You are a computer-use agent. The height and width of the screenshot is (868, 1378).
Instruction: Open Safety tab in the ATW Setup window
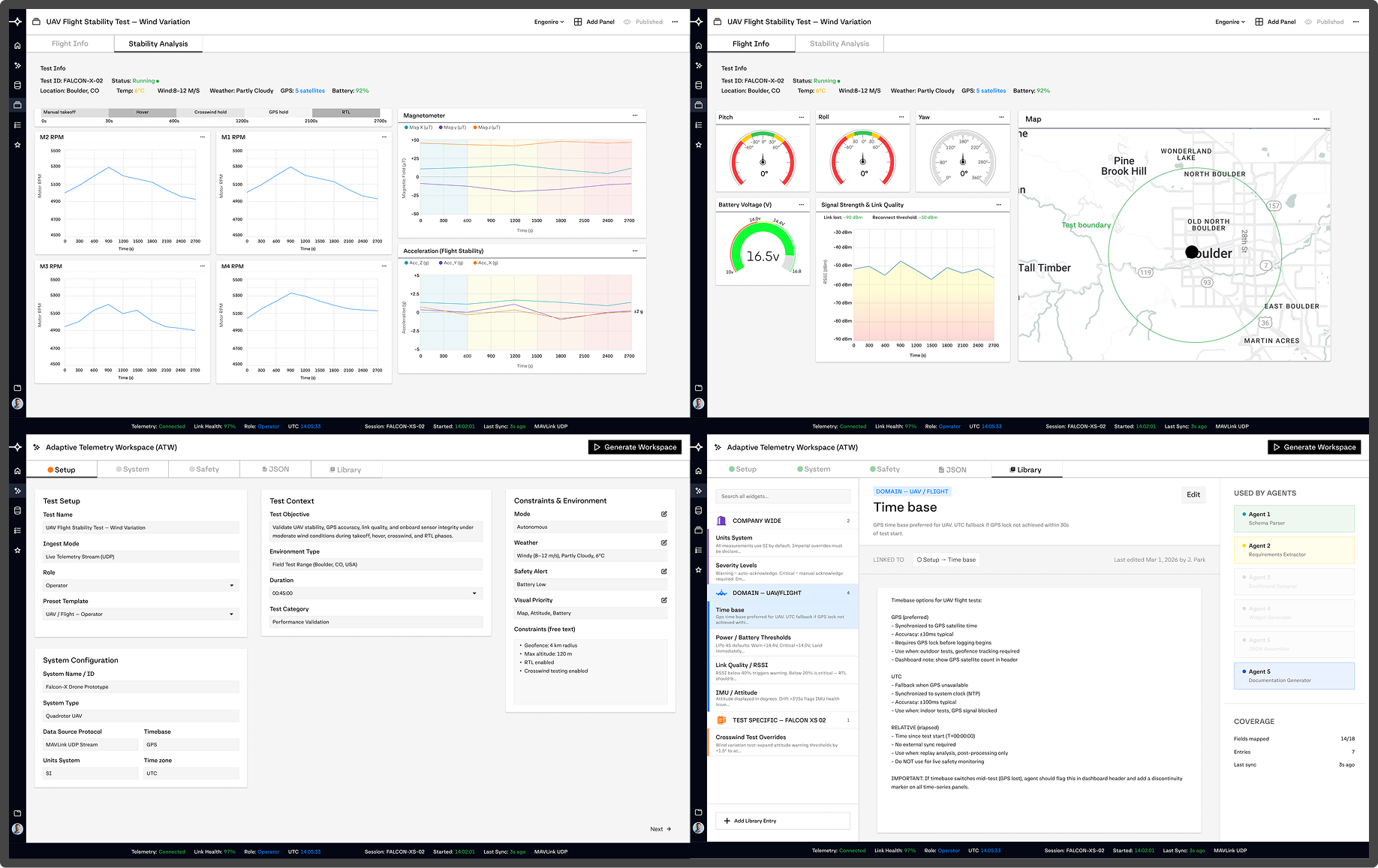pos(204,470)
